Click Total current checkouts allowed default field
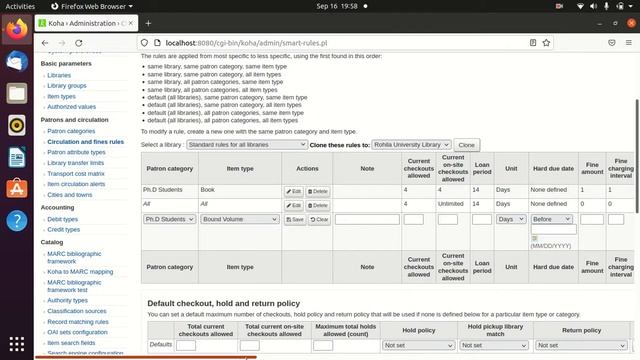This screenshot has width=640, height=360. 186,345
